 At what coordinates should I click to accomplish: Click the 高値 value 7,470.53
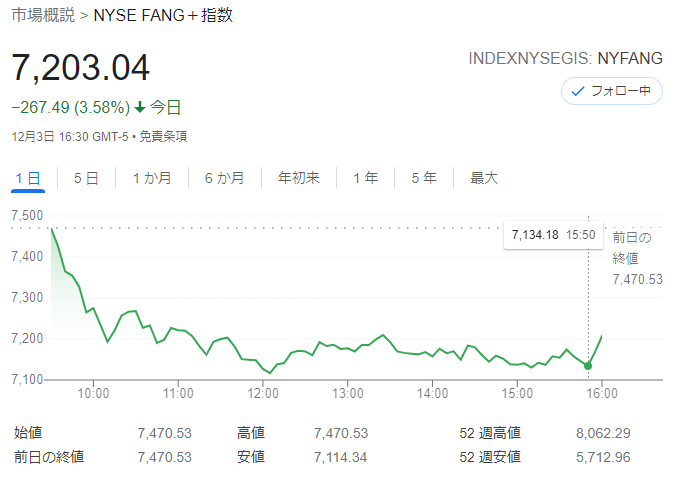pyautogui.click(x=341, y=433)
